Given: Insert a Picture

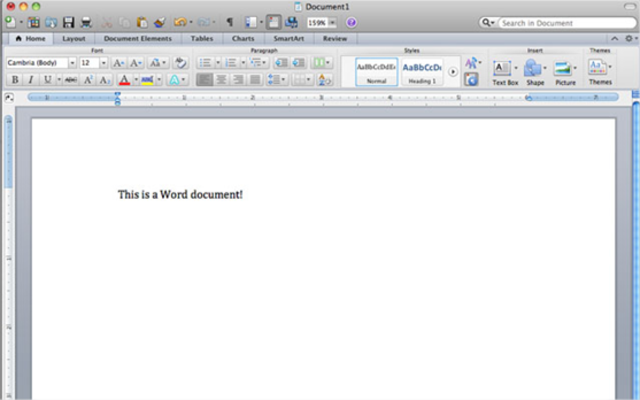Looking at the screenshot, I should click(565, 73).
